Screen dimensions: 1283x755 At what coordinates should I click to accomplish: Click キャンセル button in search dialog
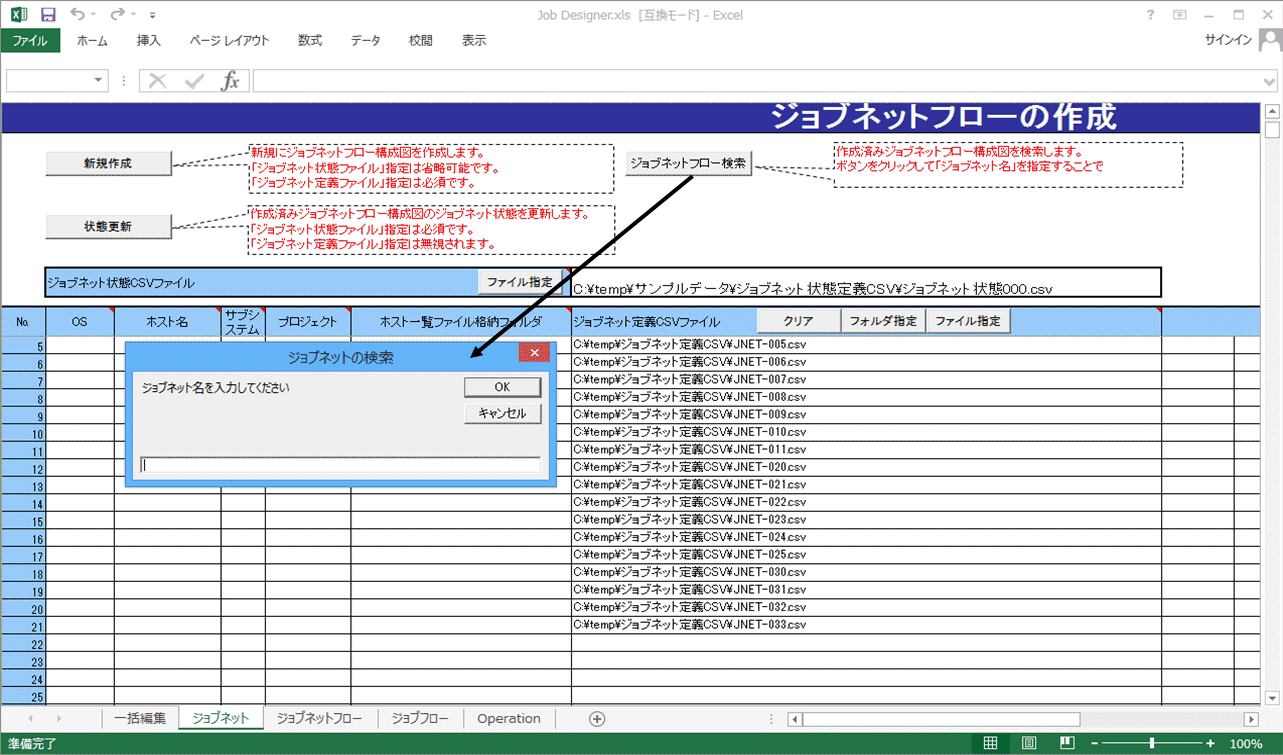[502, 413]
